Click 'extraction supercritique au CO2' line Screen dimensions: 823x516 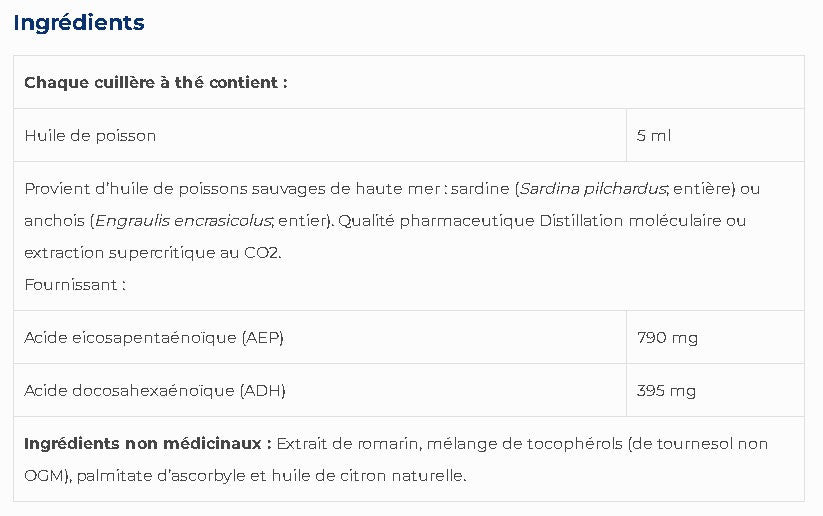tap(153, 252)
